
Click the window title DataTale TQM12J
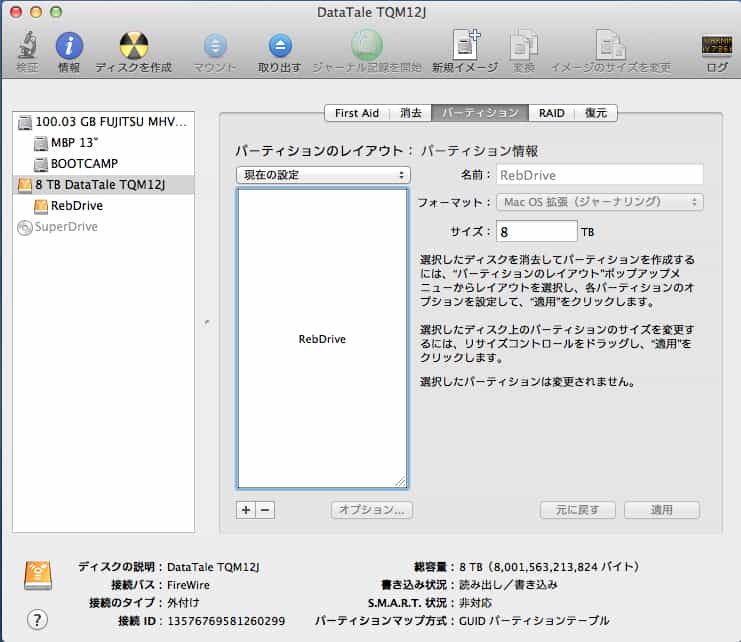pyautogui.click(x=371, y=12)
